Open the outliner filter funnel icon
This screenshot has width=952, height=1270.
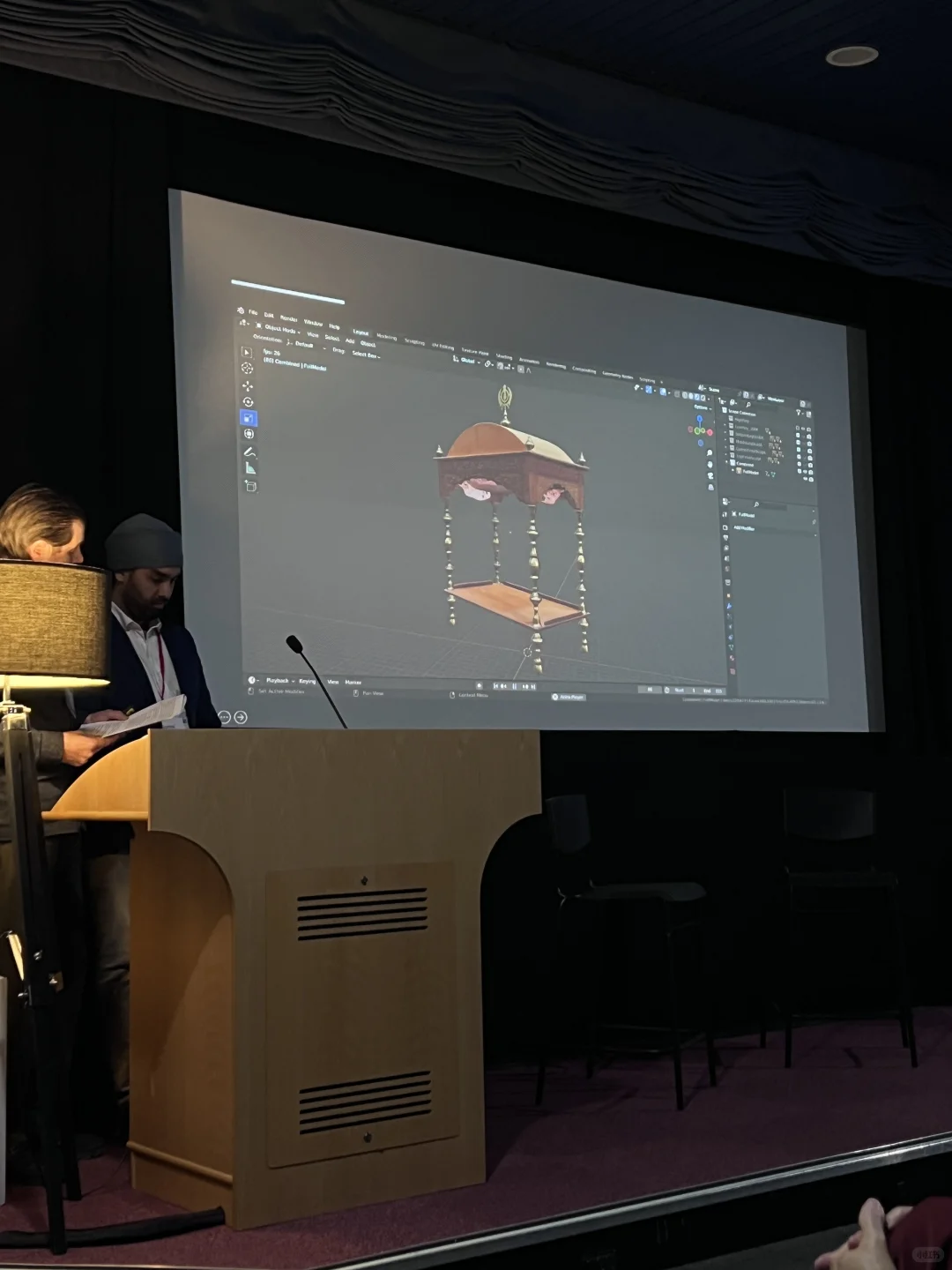799,412
